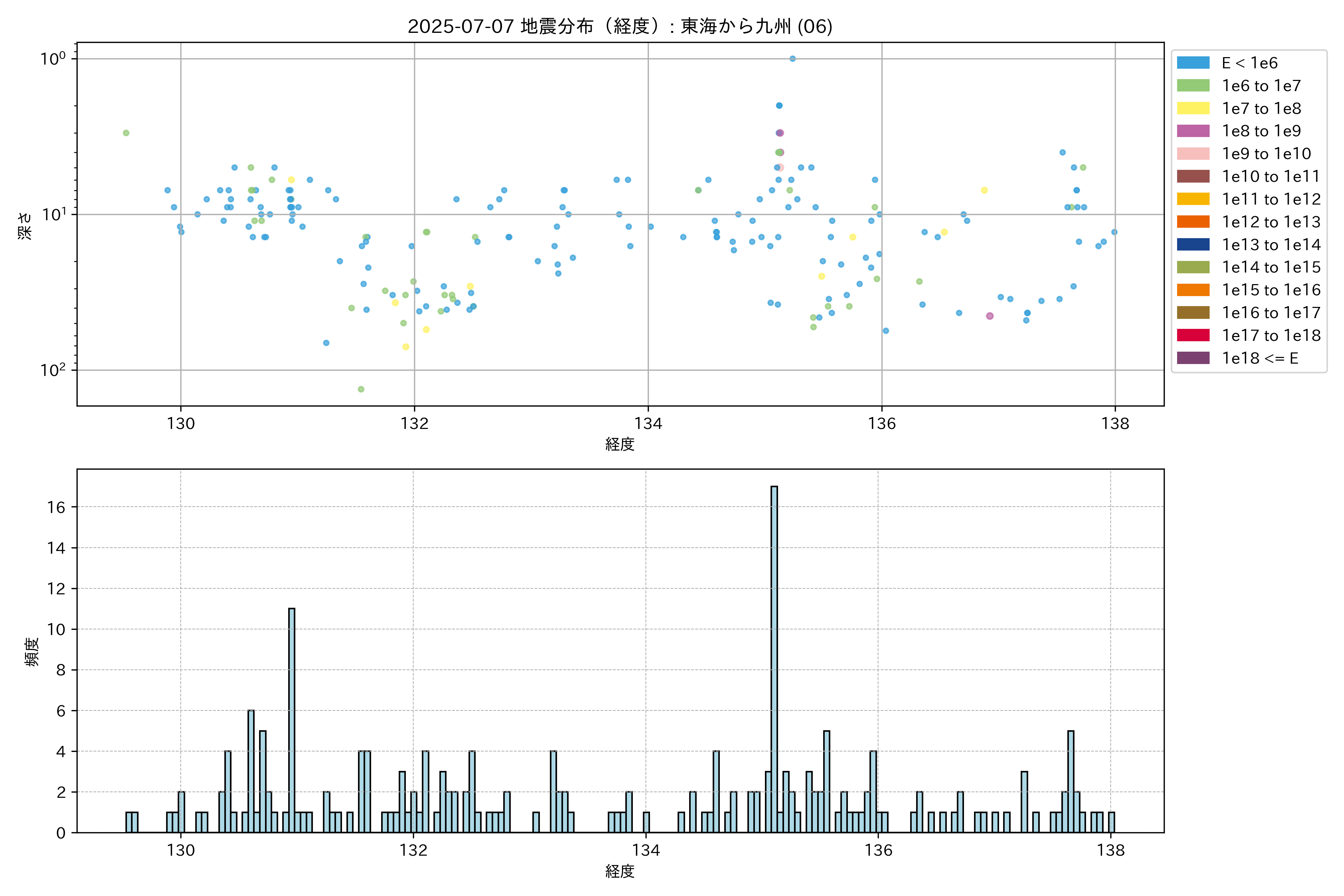The image size is (1344, 896).
Task: Click the 頻度 y-axis label of the histogram
Action: tap(32, 651)
